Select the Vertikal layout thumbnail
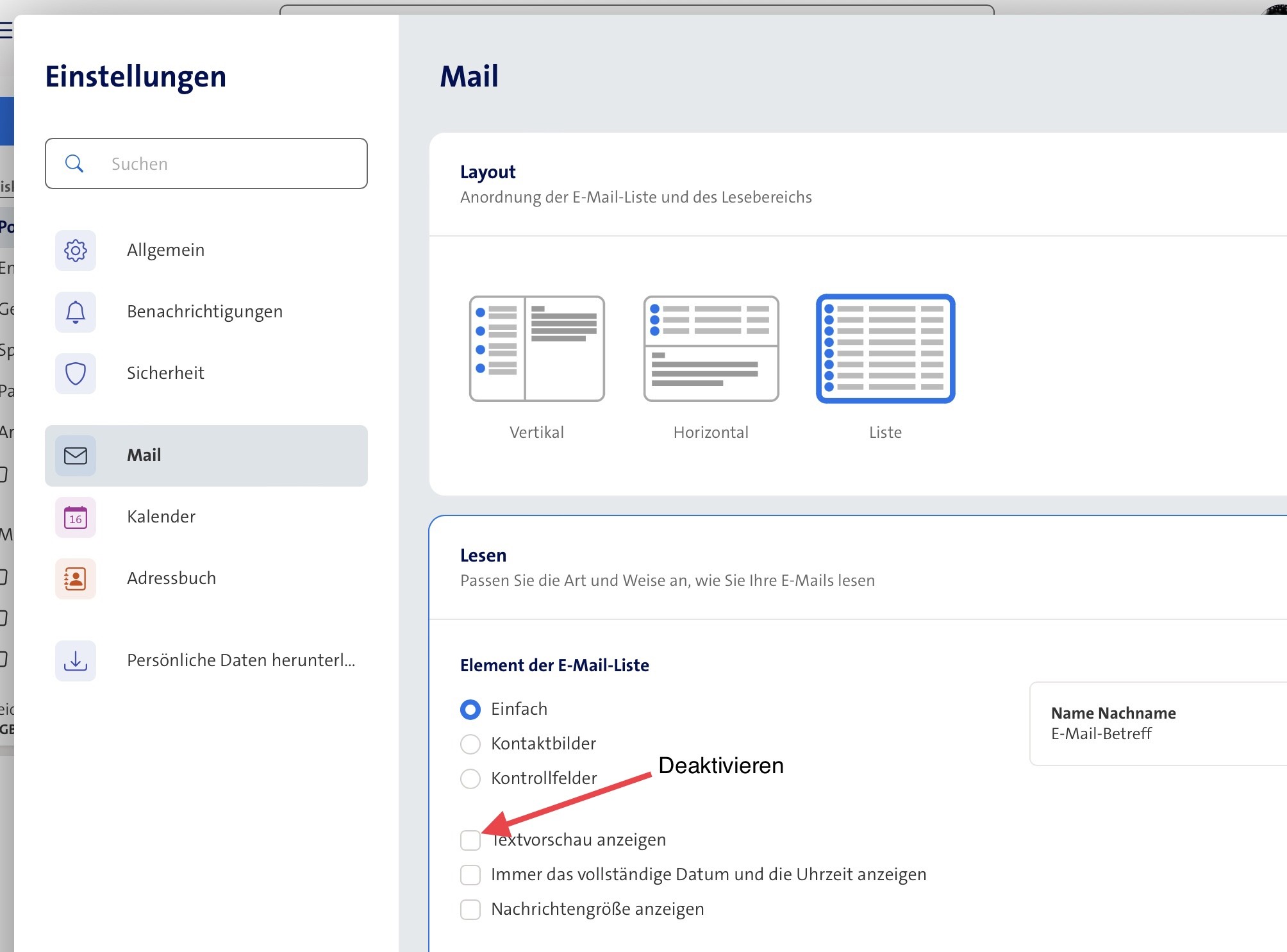 point(536,348)
